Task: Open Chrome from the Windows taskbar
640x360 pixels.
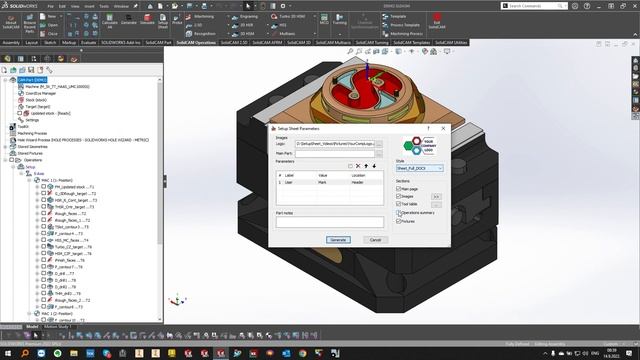Action: [x=302, y=353]
